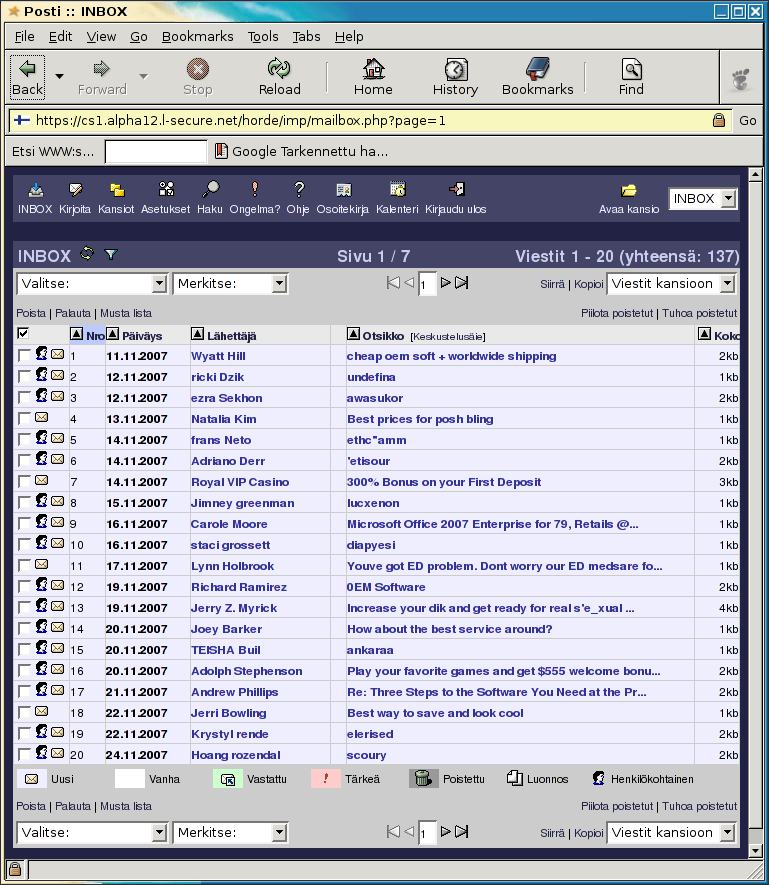769x885 pixels.
Task: Open Asetukset settings icon
Action: point(166,189)
